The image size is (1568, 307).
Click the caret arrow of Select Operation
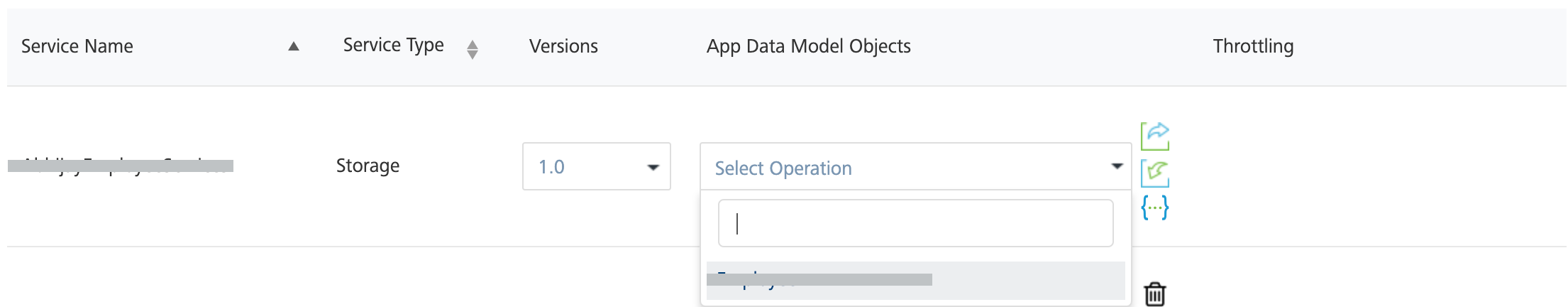tap(1117, 166)
